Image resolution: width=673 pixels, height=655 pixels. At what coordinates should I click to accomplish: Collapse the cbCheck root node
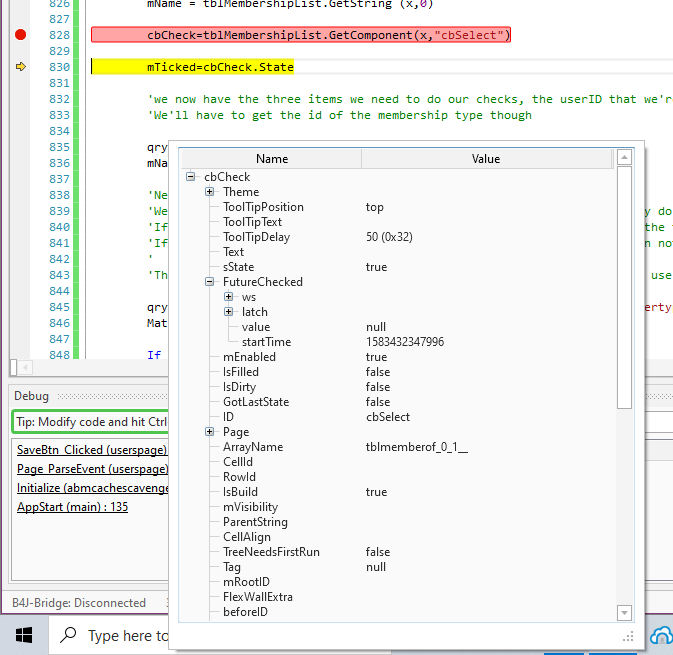[191, 176]
